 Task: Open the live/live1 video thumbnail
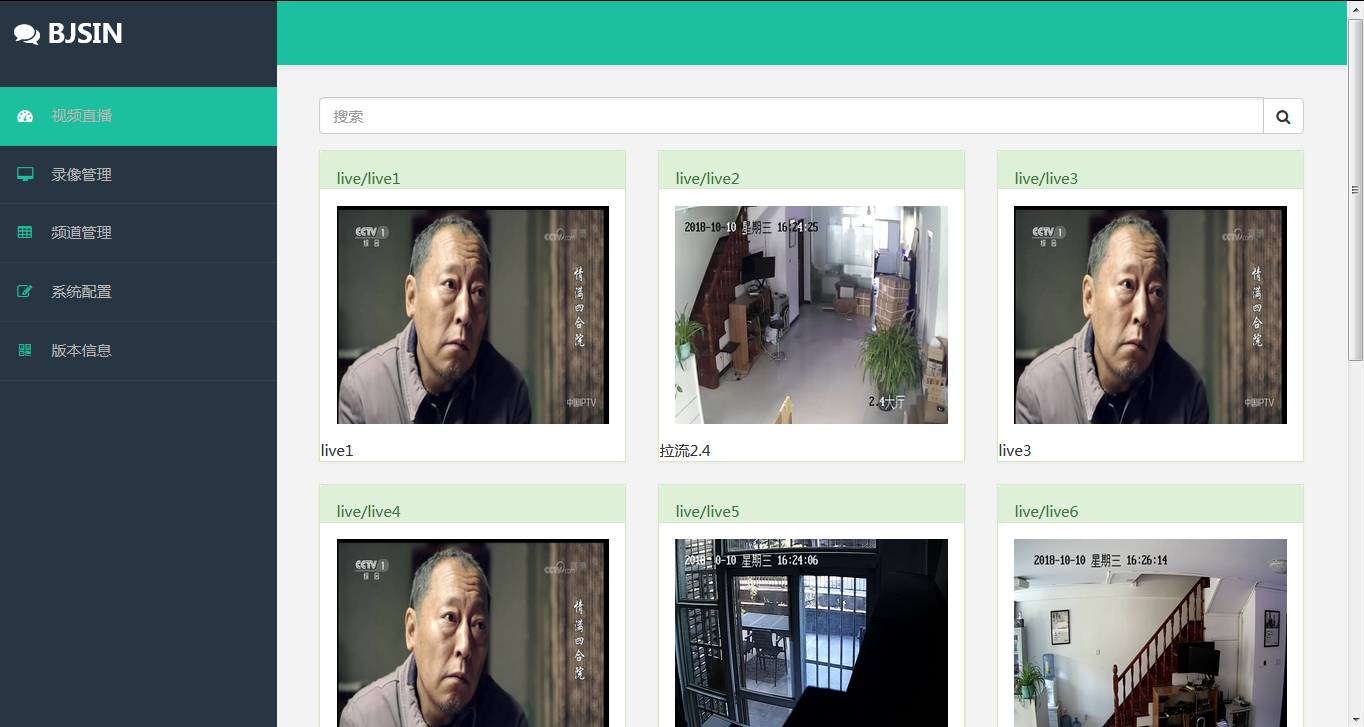473,315
